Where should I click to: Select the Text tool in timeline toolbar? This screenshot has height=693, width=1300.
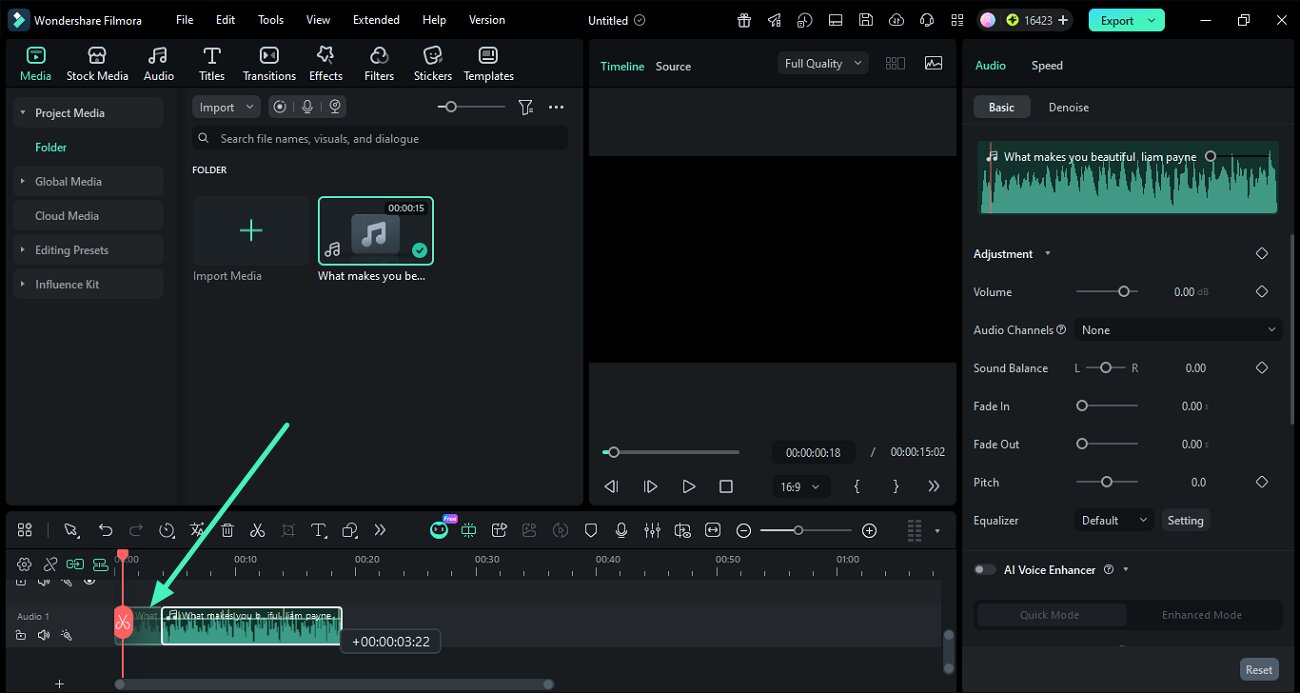point(318,530)
